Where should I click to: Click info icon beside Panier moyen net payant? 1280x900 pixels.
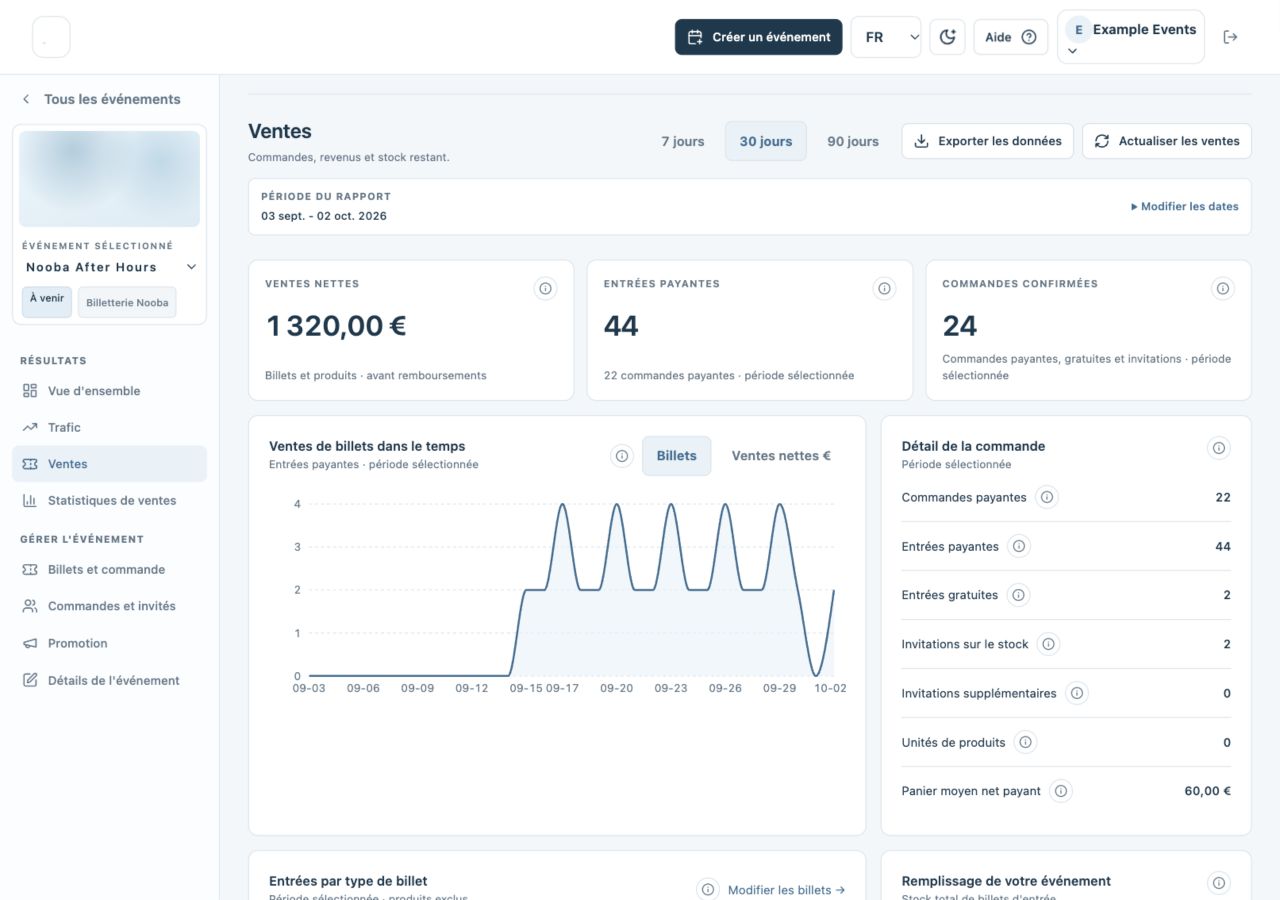pyautogui.click(x=1061, y=791)
